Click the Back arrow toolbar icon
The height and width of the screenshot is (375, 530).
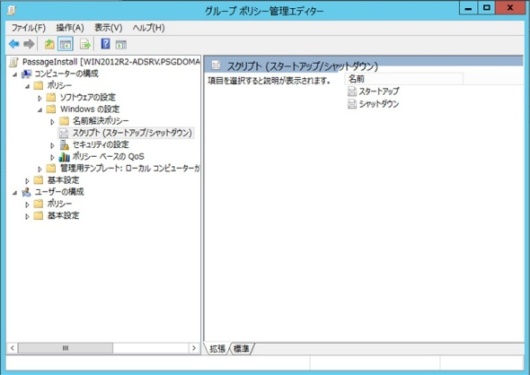(14, 44)
